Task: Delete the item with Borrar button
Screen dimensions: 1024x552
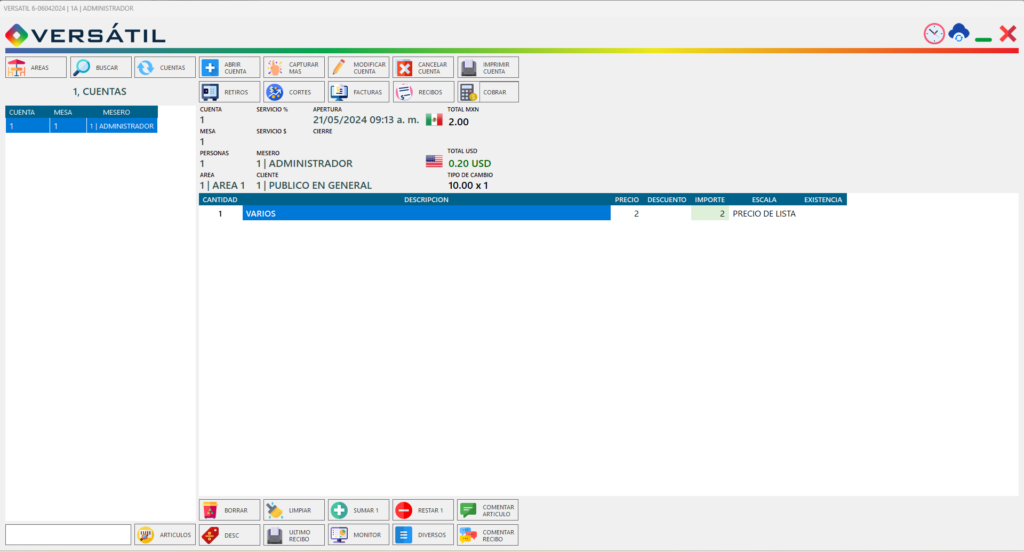Action: [229, 510]
